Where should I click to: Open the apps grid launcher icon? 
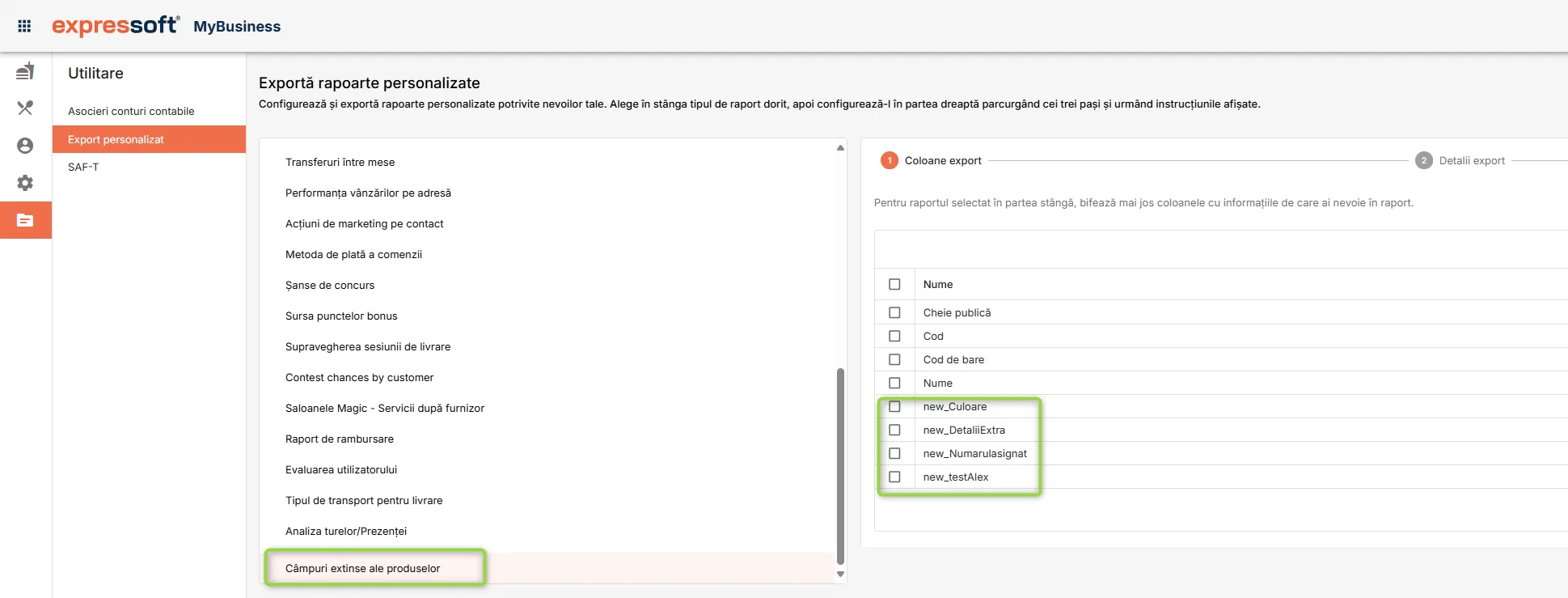point(24,26)
